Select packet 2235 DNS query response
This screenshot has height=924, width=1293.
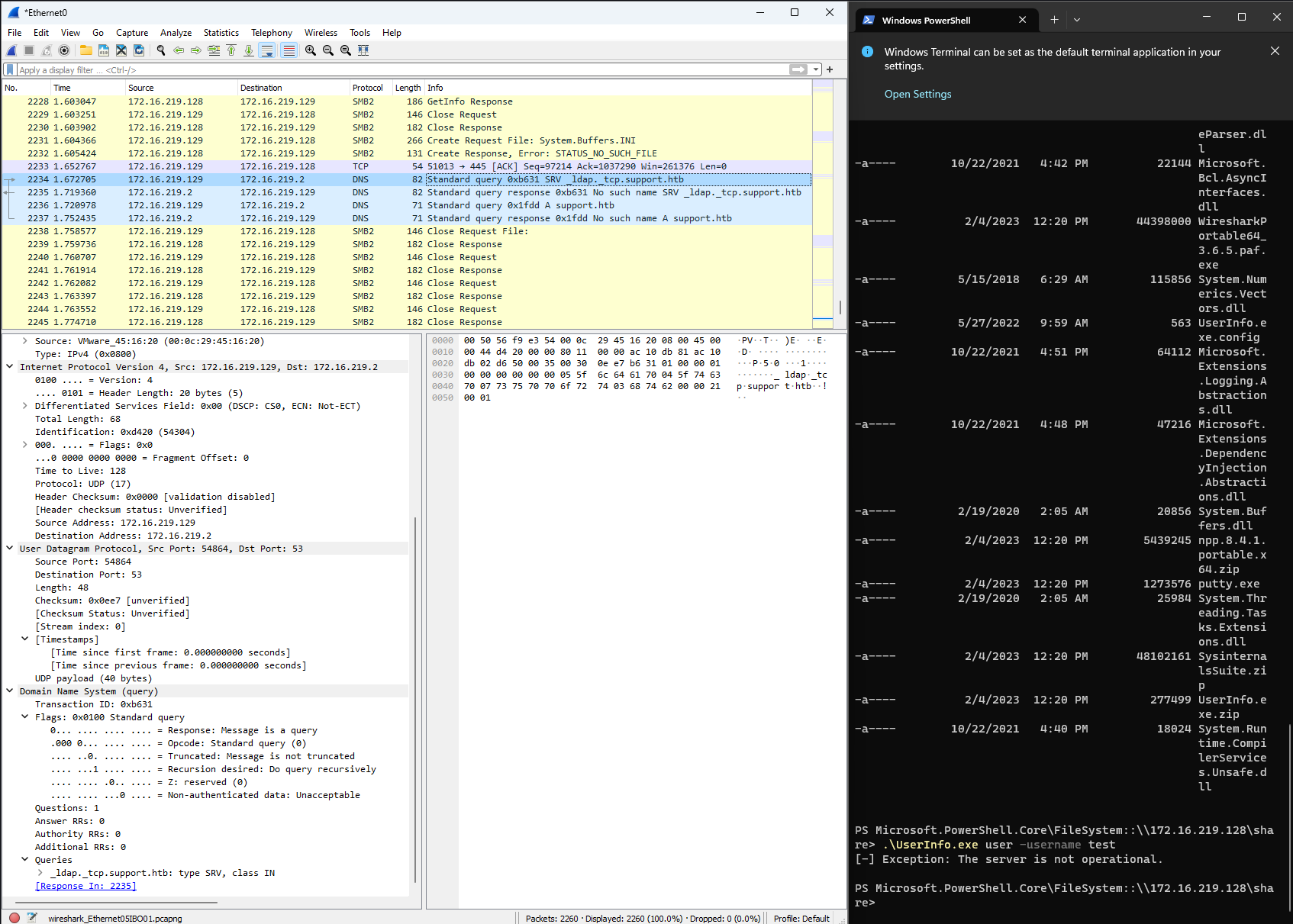click(406, 192)
